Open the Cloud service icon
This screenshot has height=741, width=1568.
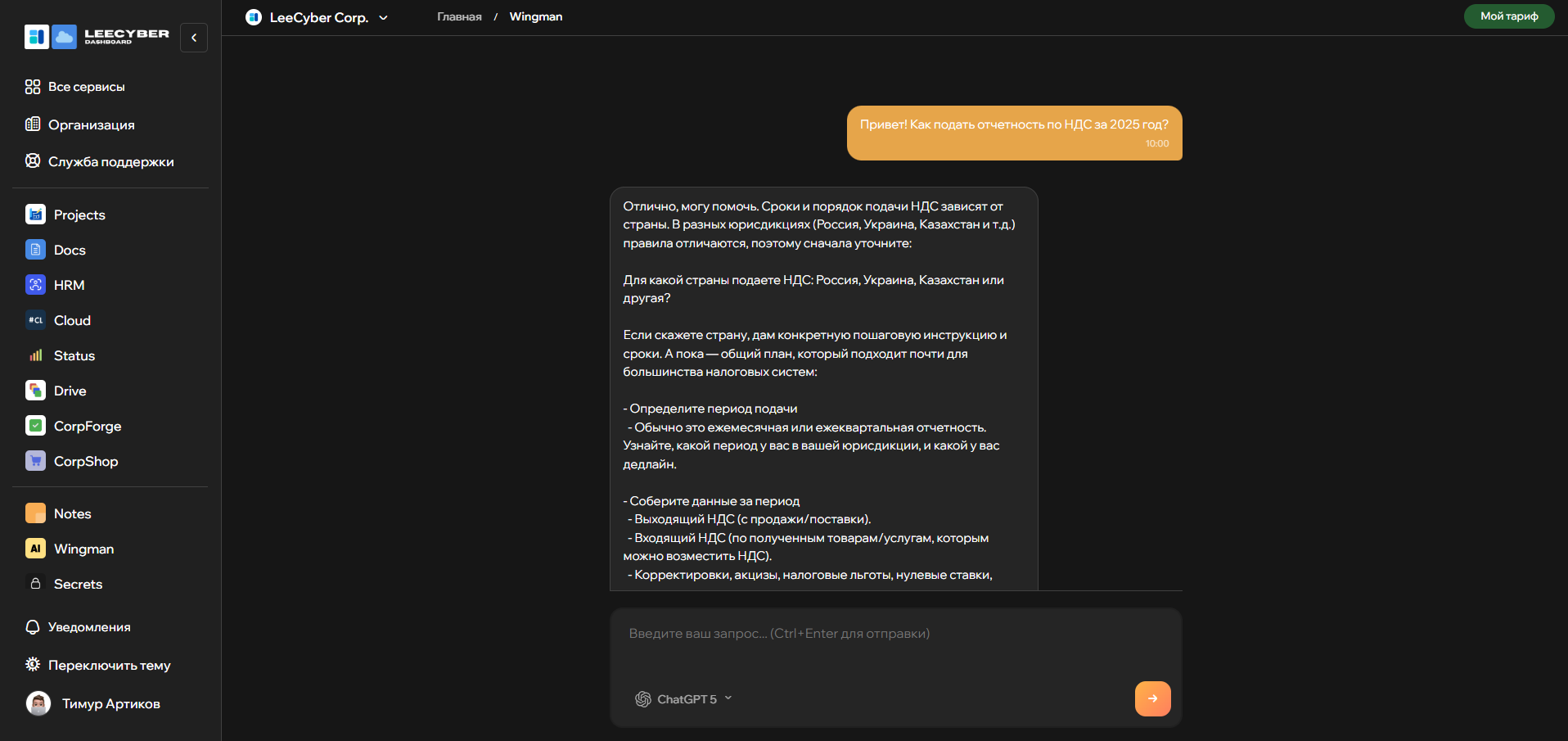tap(35, 320)
